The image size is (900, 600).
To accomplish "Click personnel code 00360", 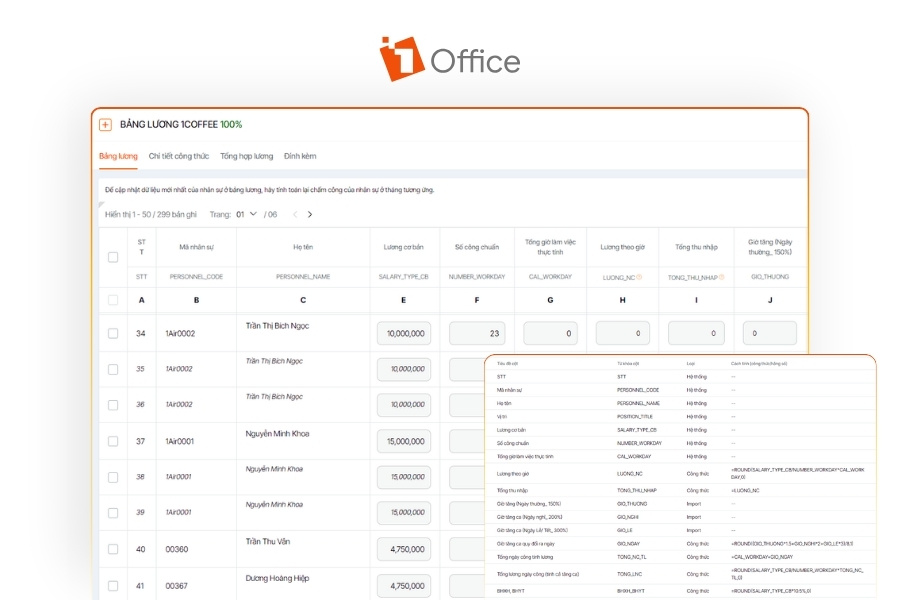I will 177,549.
